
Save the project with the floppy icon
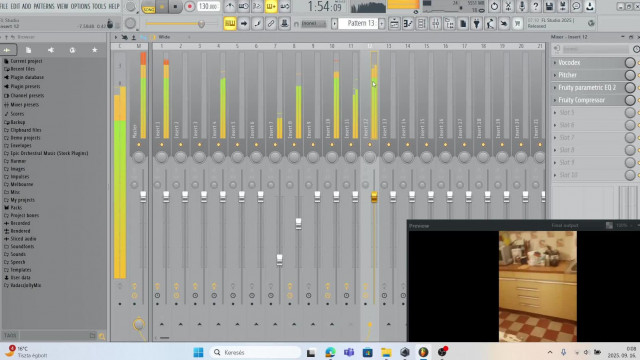[549, 6]
